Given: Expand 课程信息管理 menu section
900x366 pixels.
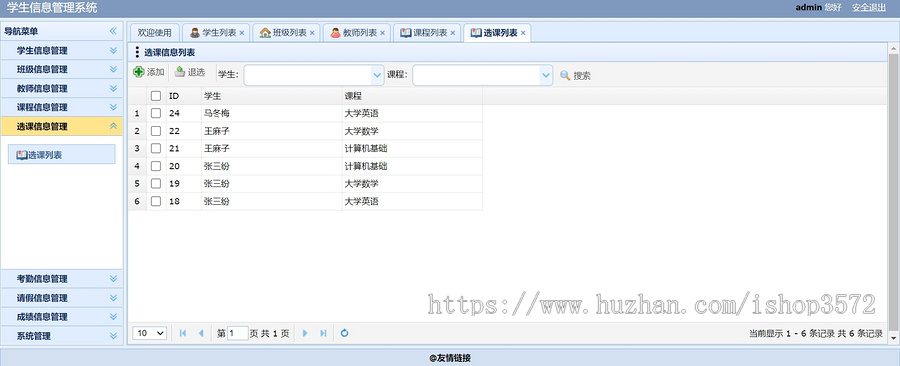Looking at the screenshot, I should 113,107.
